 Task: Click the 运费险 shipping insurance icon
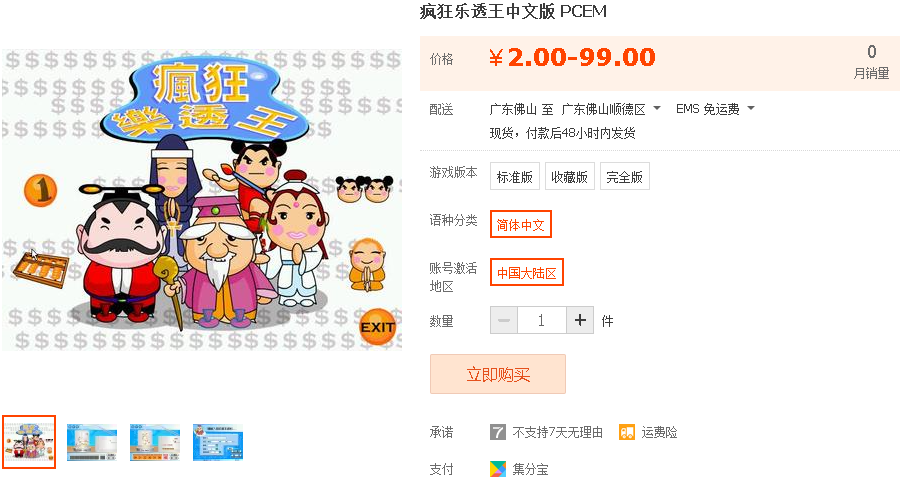click(627, 432)
